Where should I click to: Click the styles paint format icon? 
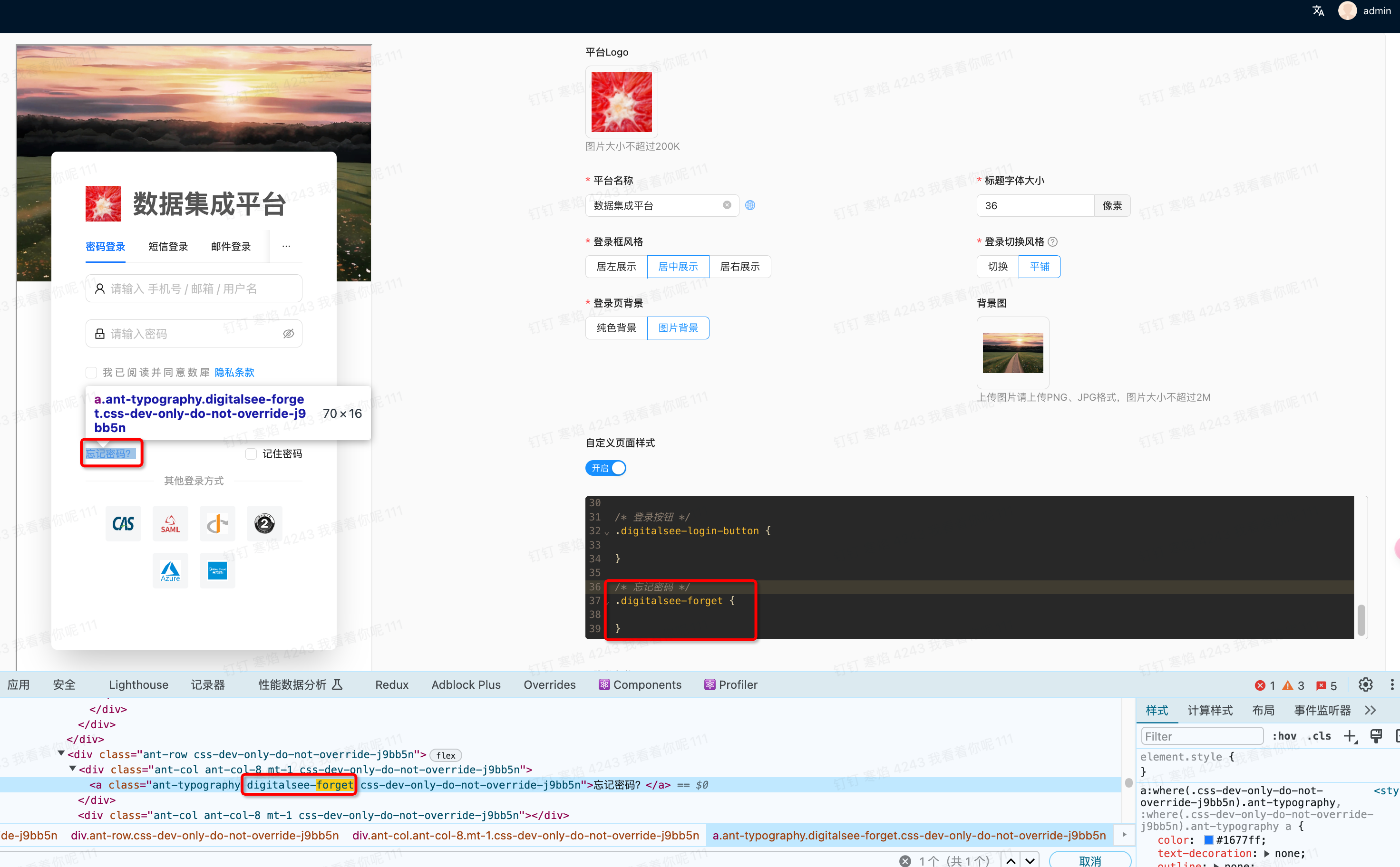(1376, 736)
